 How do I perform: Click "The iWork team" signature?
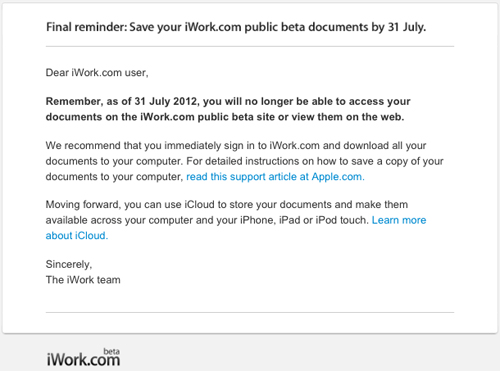coord(83,280)
